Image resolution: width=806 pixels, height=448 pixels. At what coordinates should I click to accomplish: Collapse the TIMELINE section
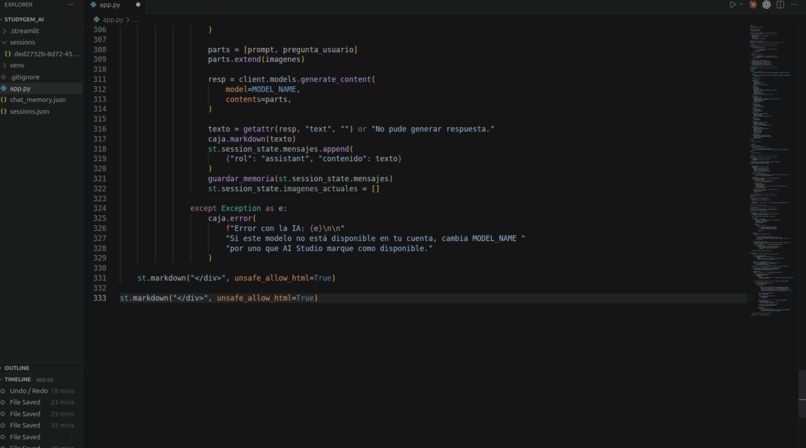(x=17, y=379)
